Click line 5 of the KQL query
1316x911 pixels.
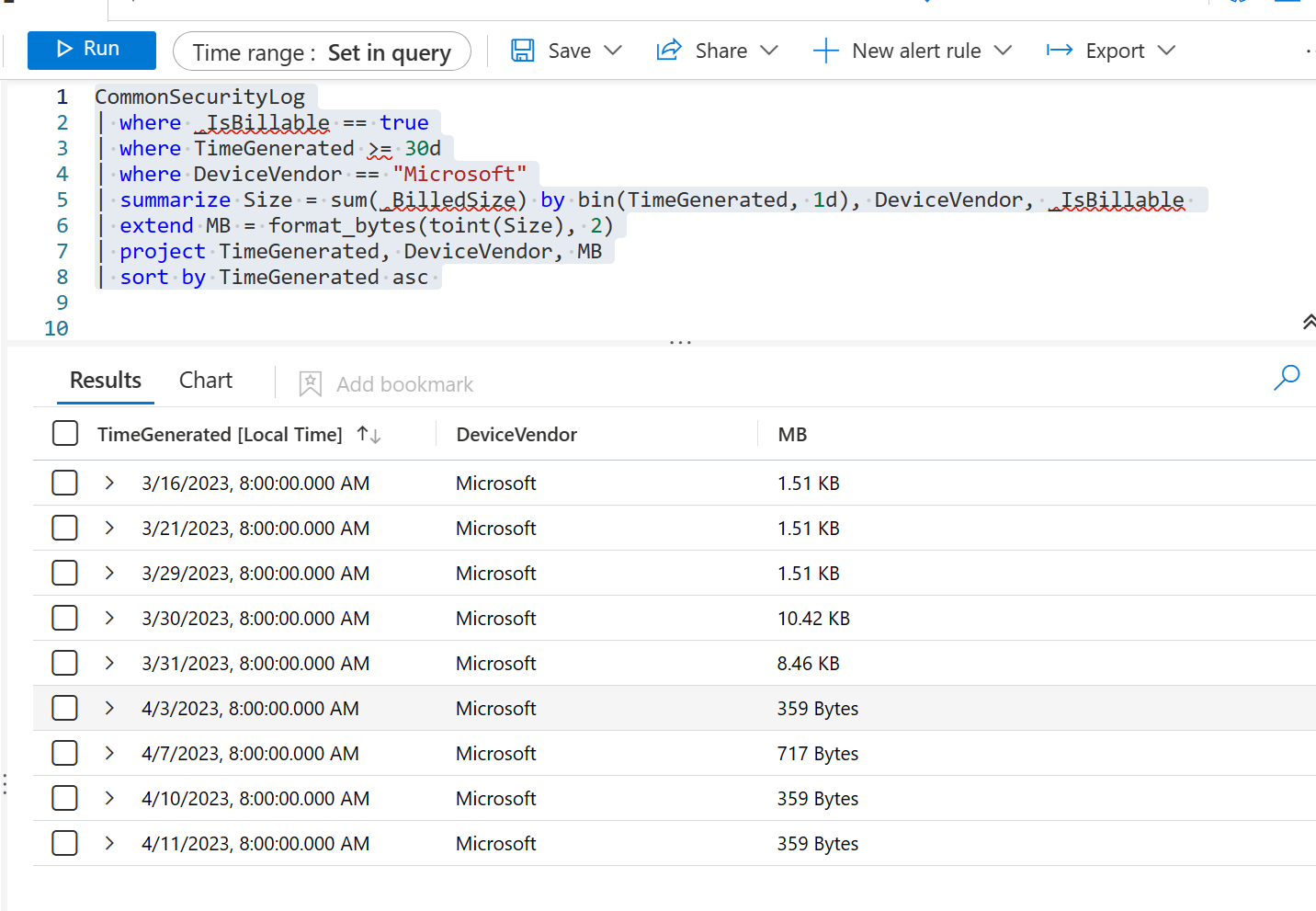click(551, 199)
